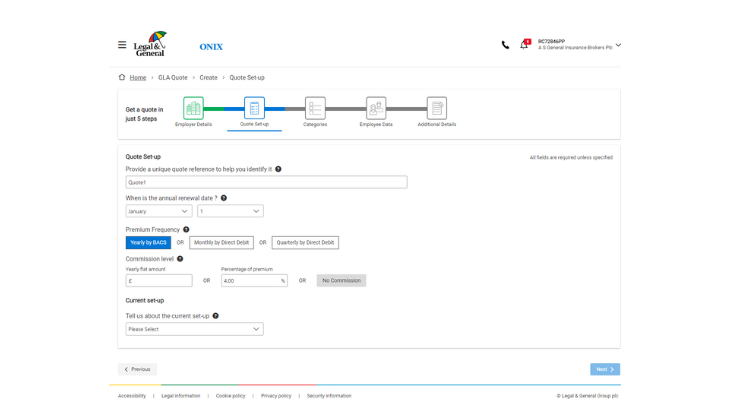730x410 pixels.
Task: Click the Home breadcrumb link
Action: pos(137,78)
